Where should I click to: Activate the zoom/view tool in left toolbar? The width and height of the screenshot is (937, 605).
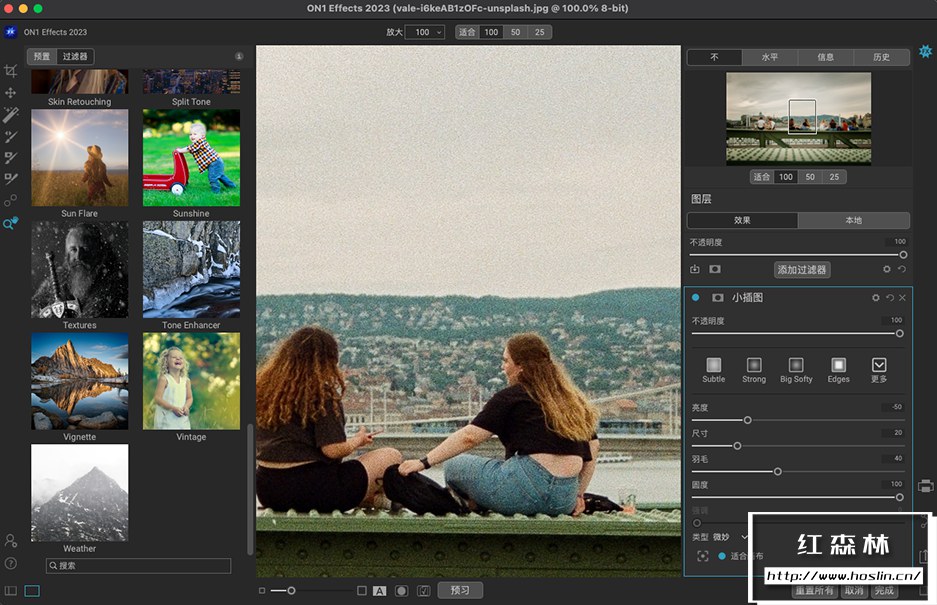pos(11,223)
